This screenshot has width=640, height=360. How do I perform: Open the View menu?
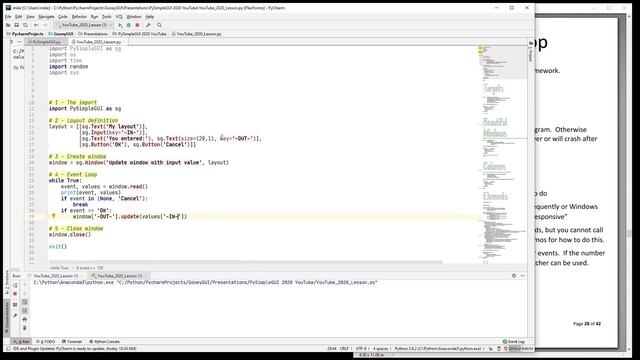point(30,17)
